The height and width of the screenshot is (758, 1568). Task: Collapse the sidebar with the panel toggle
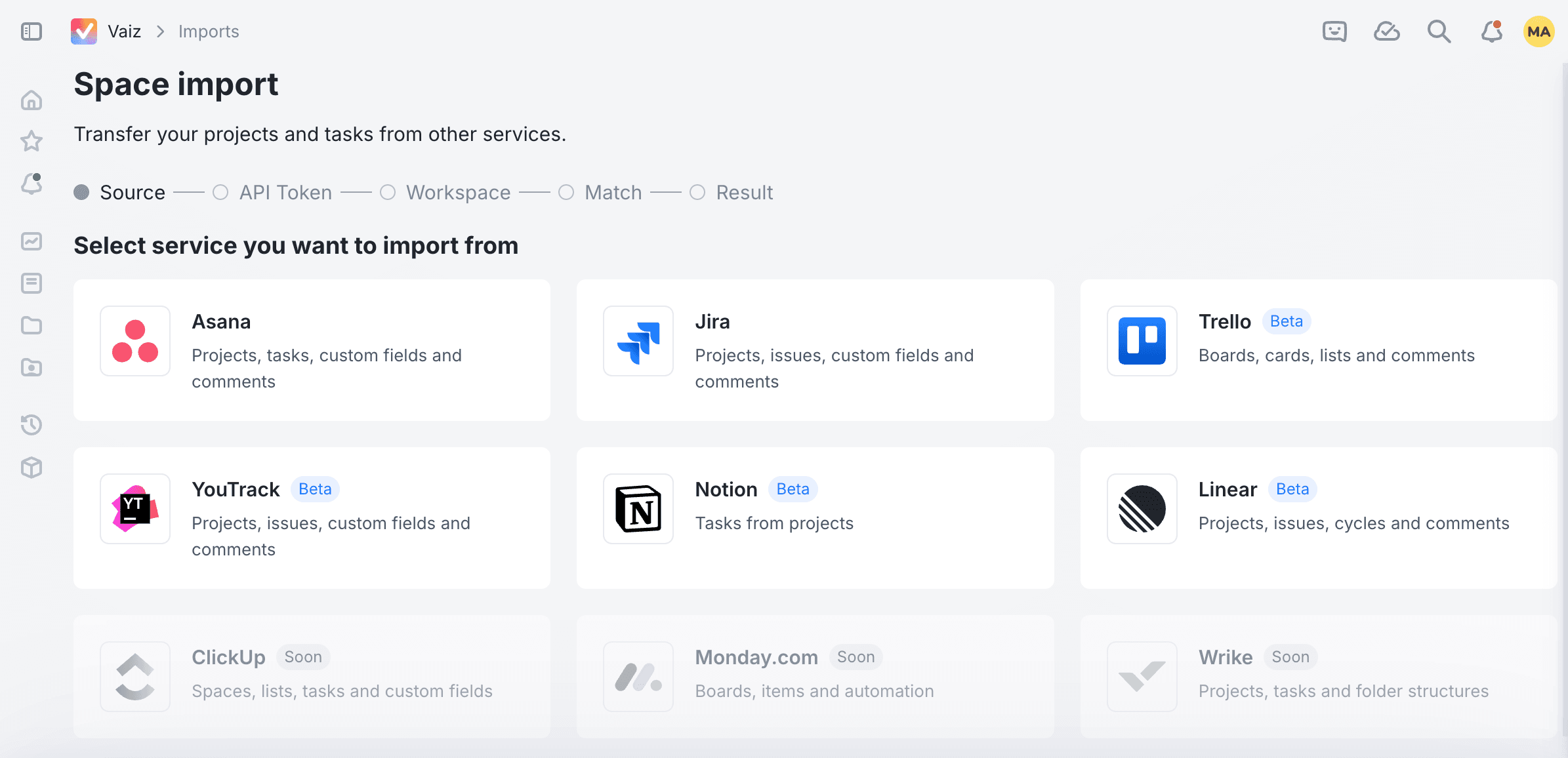(x=31, y=31)
